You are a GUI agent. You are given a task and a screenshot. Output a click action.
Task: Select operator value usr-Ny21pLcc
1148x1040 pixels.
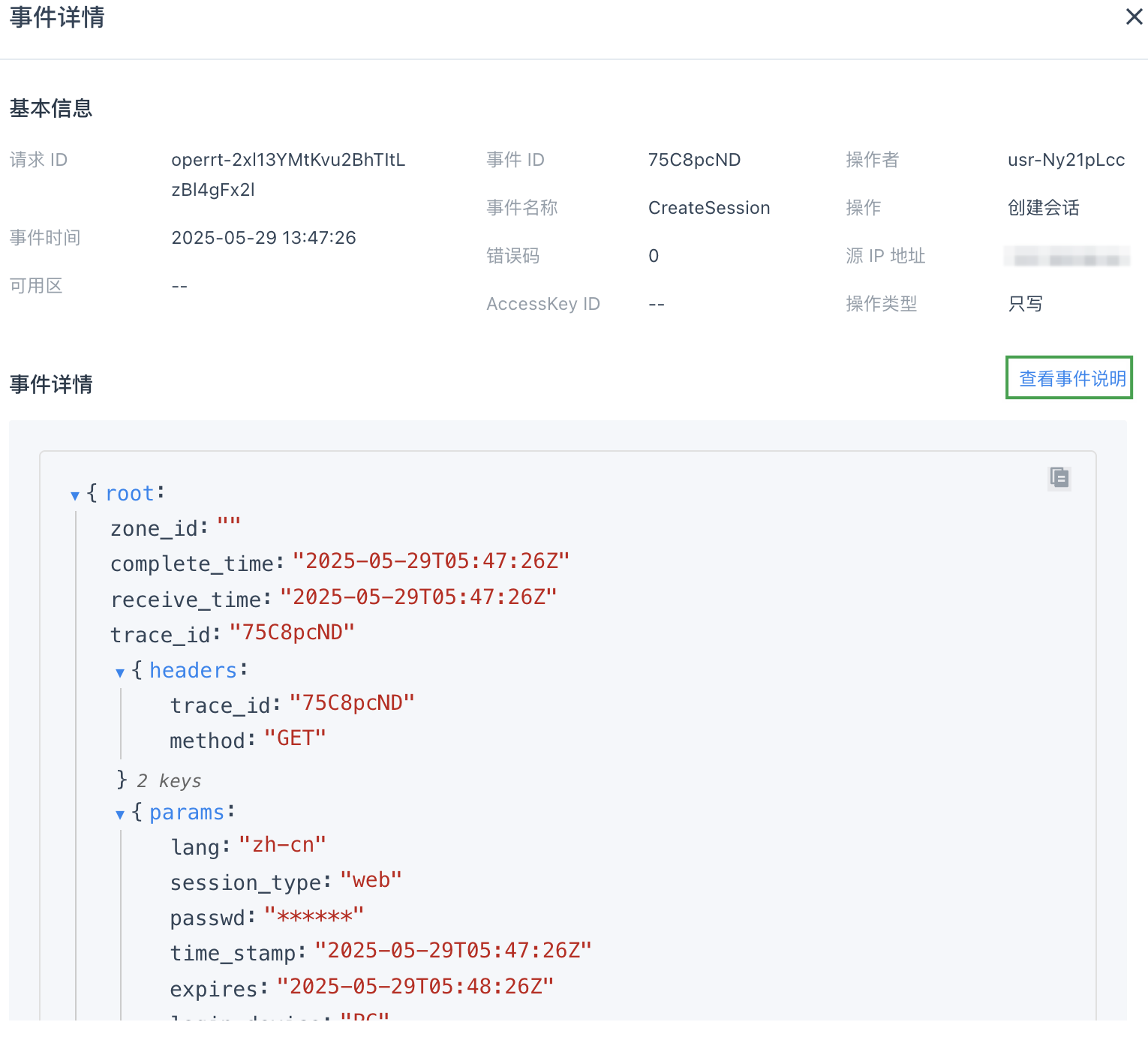[x=1066, y=160]
